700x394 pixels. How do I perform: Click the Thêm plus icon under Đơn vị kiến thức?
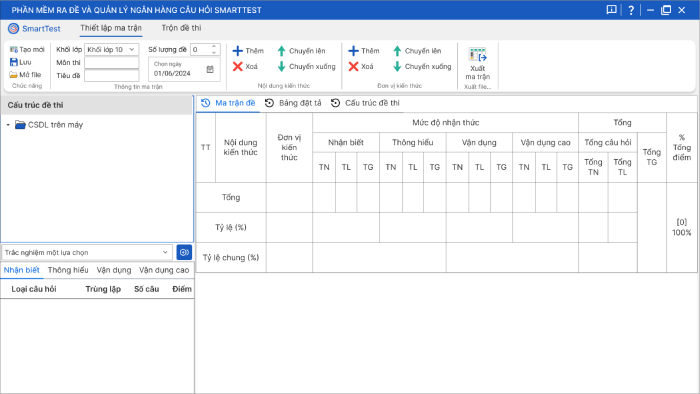pos(354,51)
